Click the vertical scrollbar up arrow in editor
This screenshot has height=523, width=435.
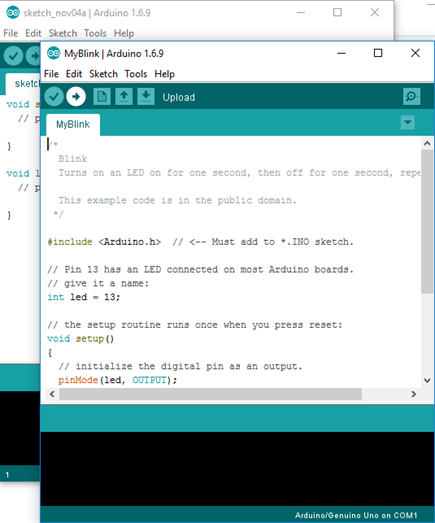point(427,143)
